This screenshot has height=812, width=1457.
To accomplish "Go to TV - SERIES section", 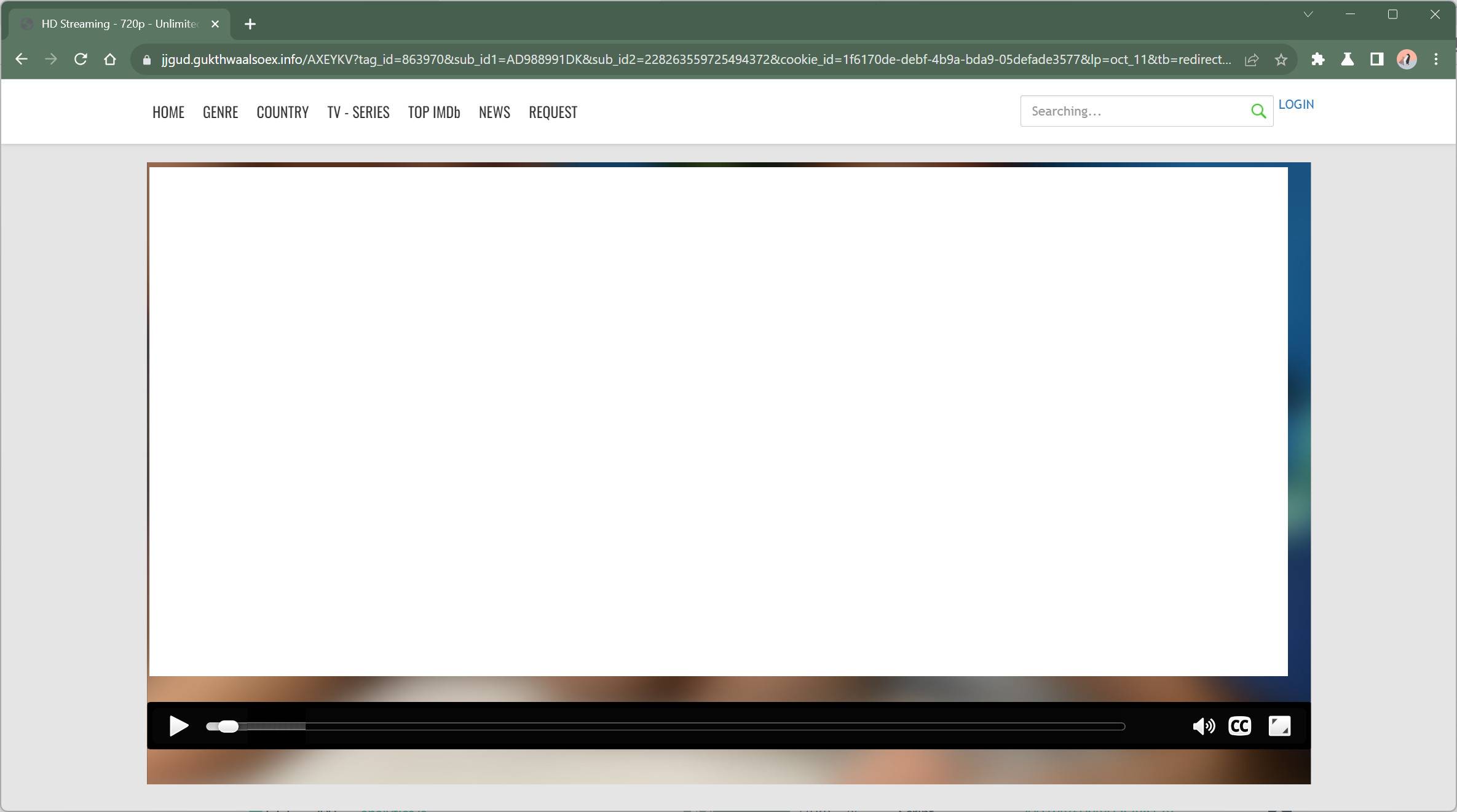I will [x=358, y=112].
